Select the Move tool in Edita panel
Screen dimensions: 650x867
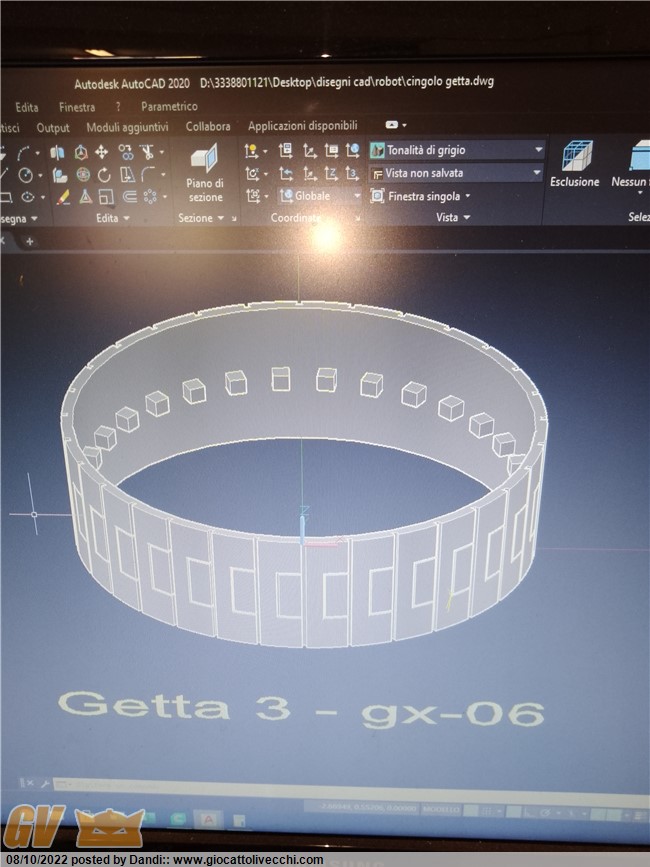[x=101, y=153]
